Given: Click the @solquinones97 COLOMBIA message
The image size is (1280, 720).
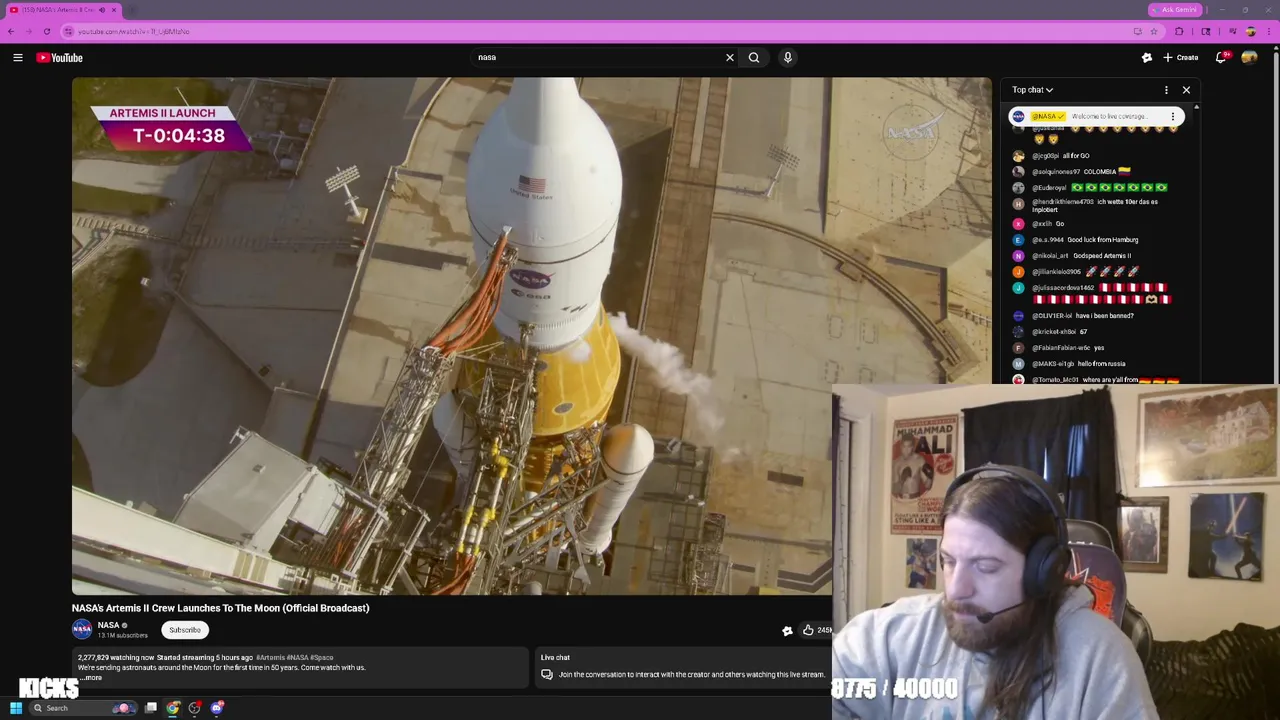Looking at the screenshot, I should (x=1070, y=172).
